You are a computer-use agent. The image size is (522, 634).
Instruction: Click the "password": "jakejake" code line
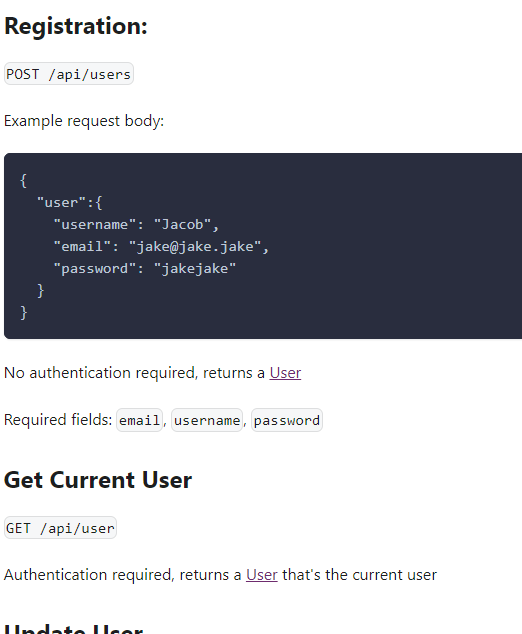[x=145, y=268]
